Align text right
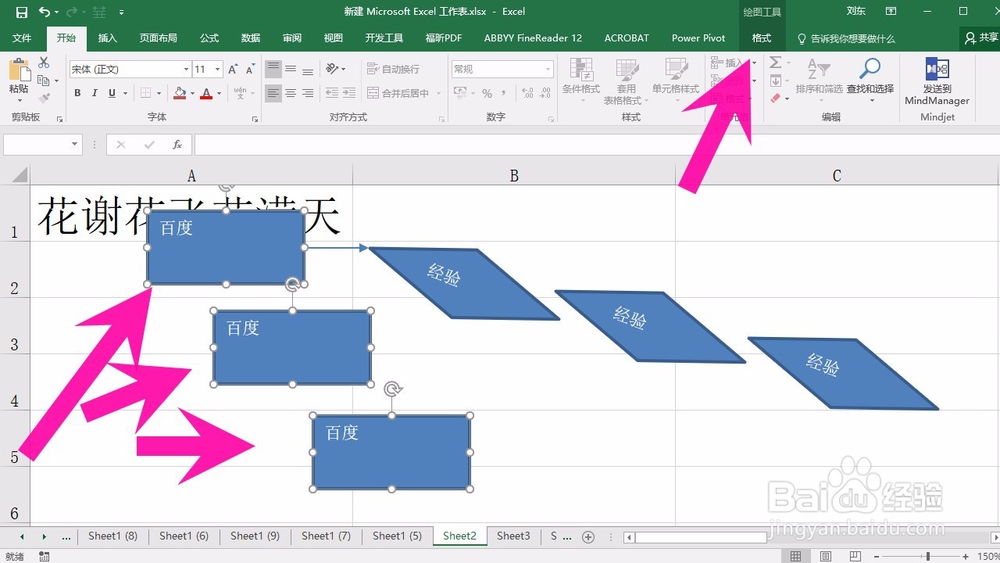1000x563 pixels. (x=308, y=93)
